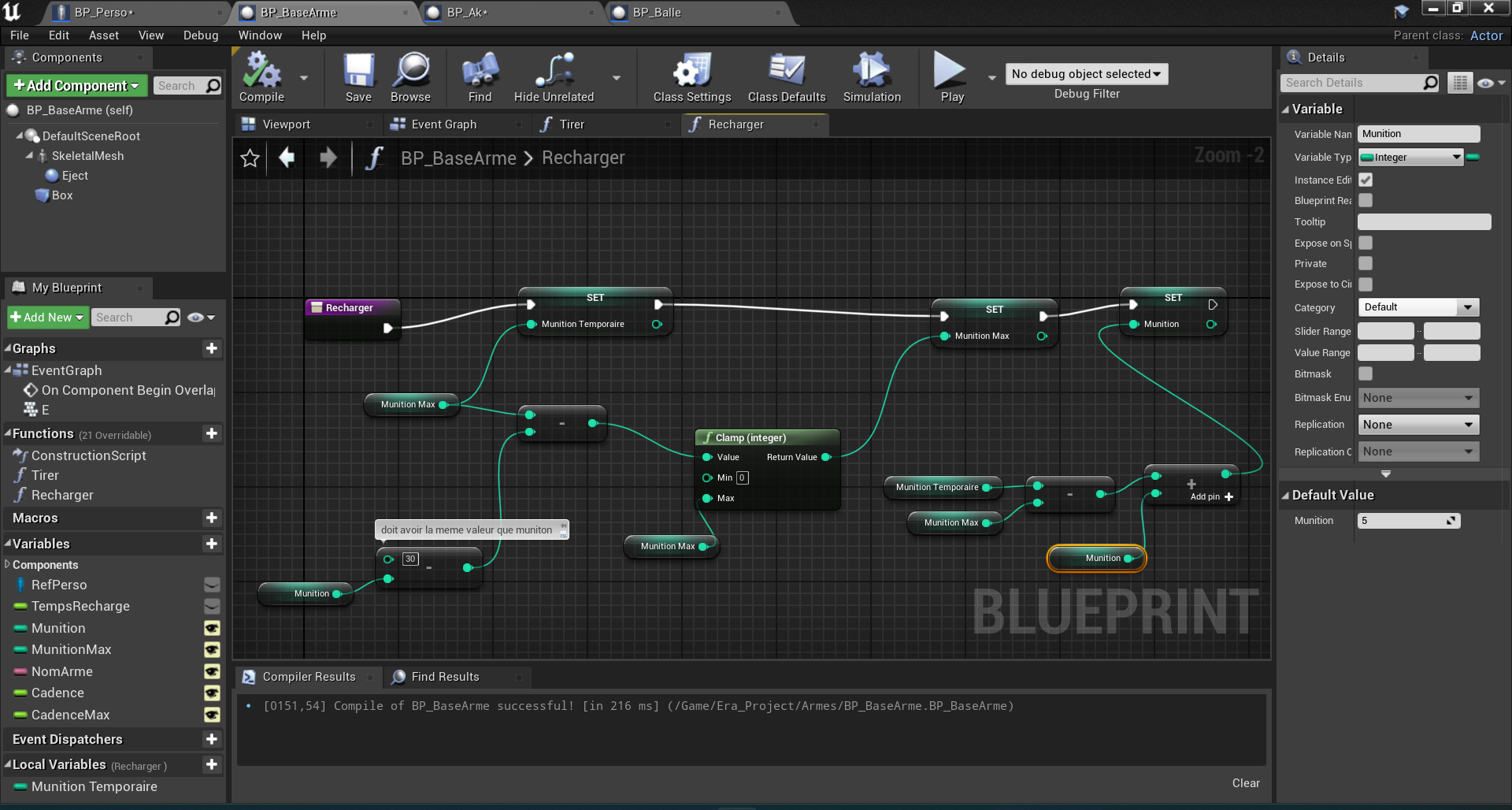The image size is (1512, 810).
Task: Click BP_BaseArme breadcrumb link
Action: tap(458, 158)
